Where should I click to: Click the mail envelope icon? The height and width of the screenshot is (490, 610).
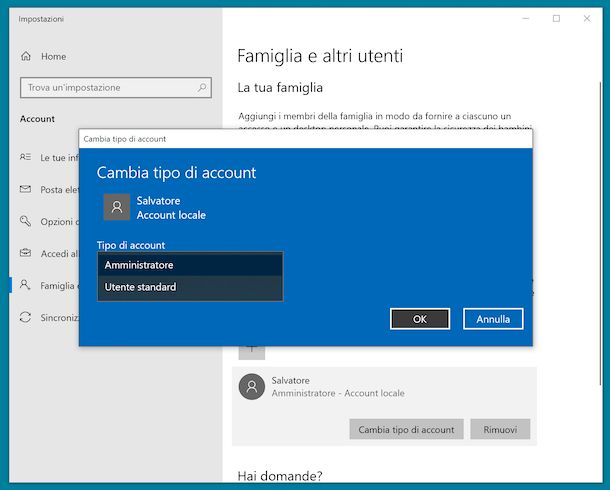tap(25, 189)
